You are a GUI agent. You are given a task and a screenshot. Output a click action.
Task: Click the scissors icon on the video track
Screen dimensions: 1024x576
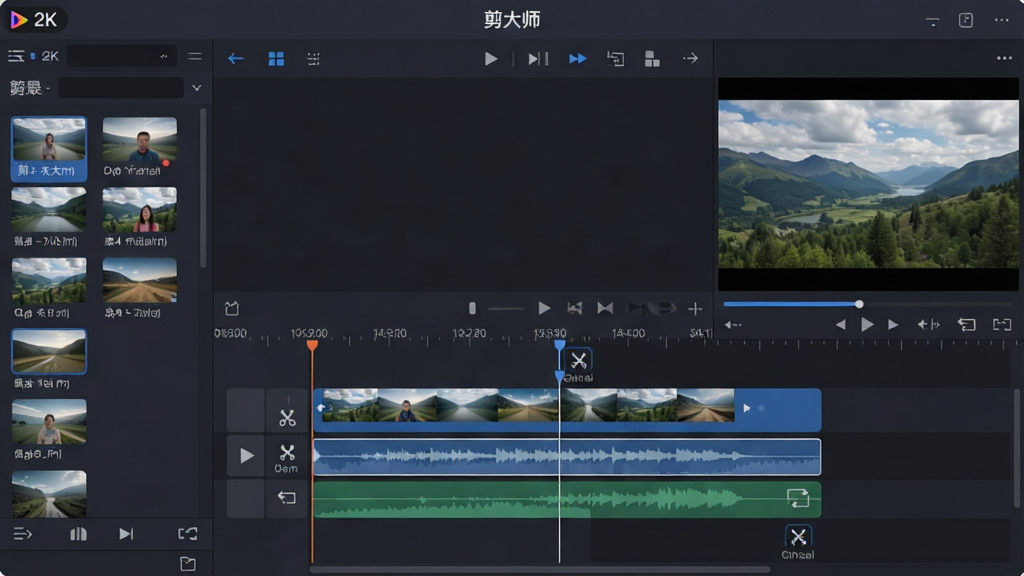tap(287, 417)
